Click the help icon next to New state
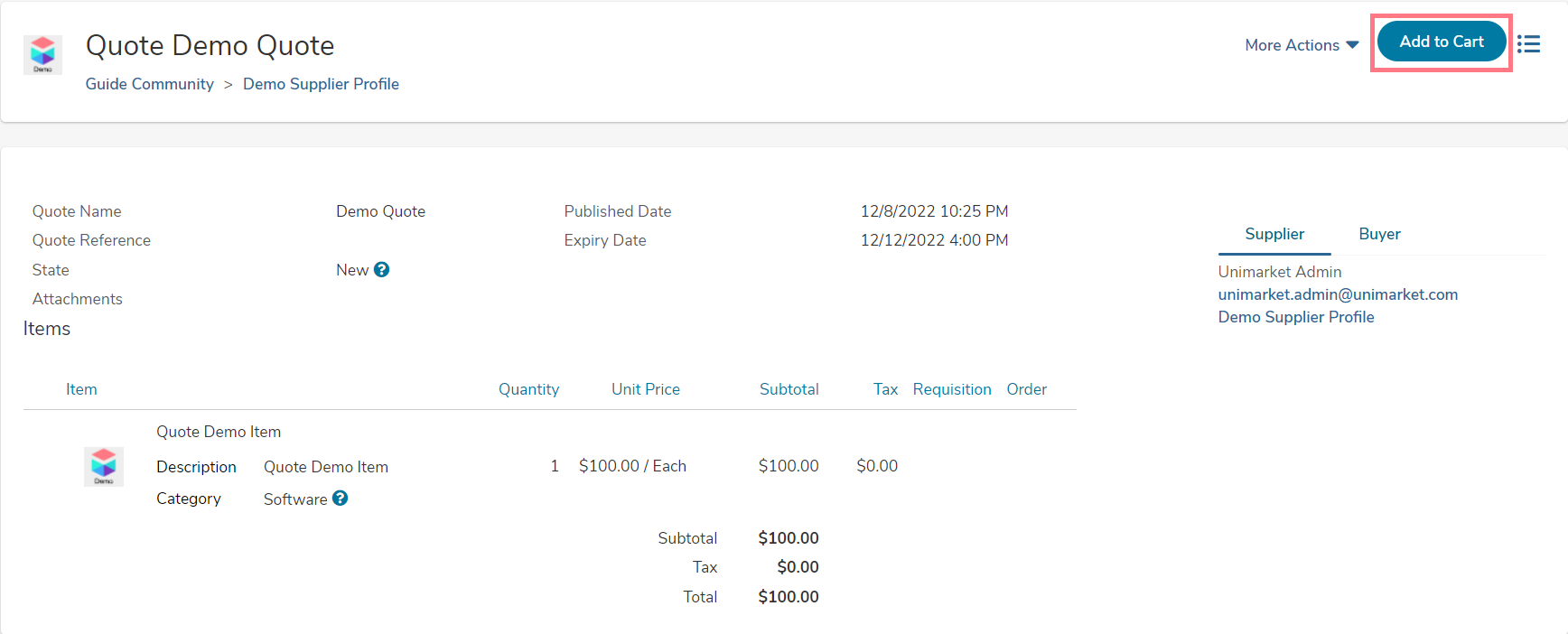This screenshot has width=1568, height=634. (x=381, y=269)
